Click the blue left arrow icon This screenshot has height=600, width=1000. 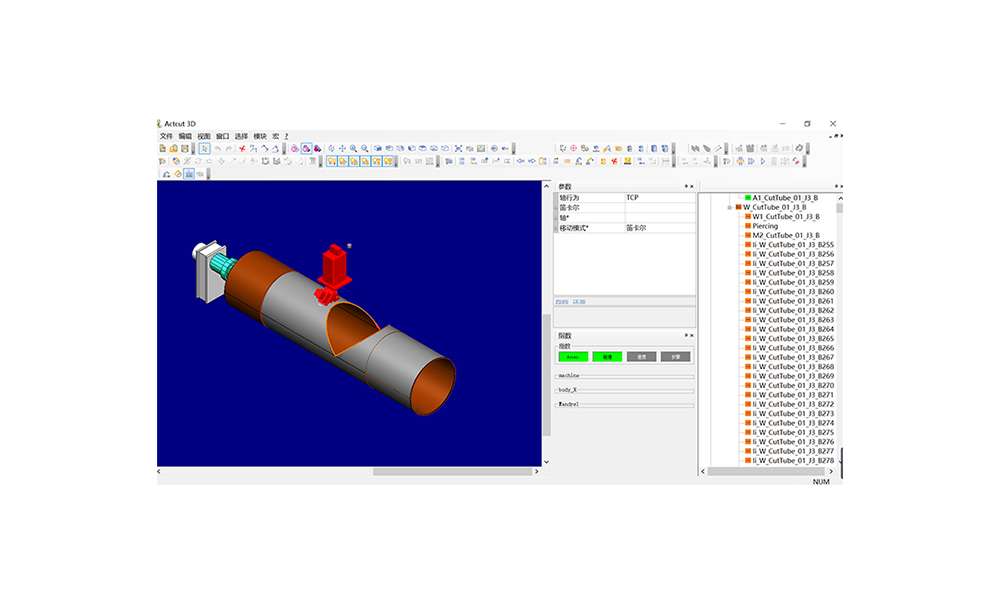coord(520,161)
